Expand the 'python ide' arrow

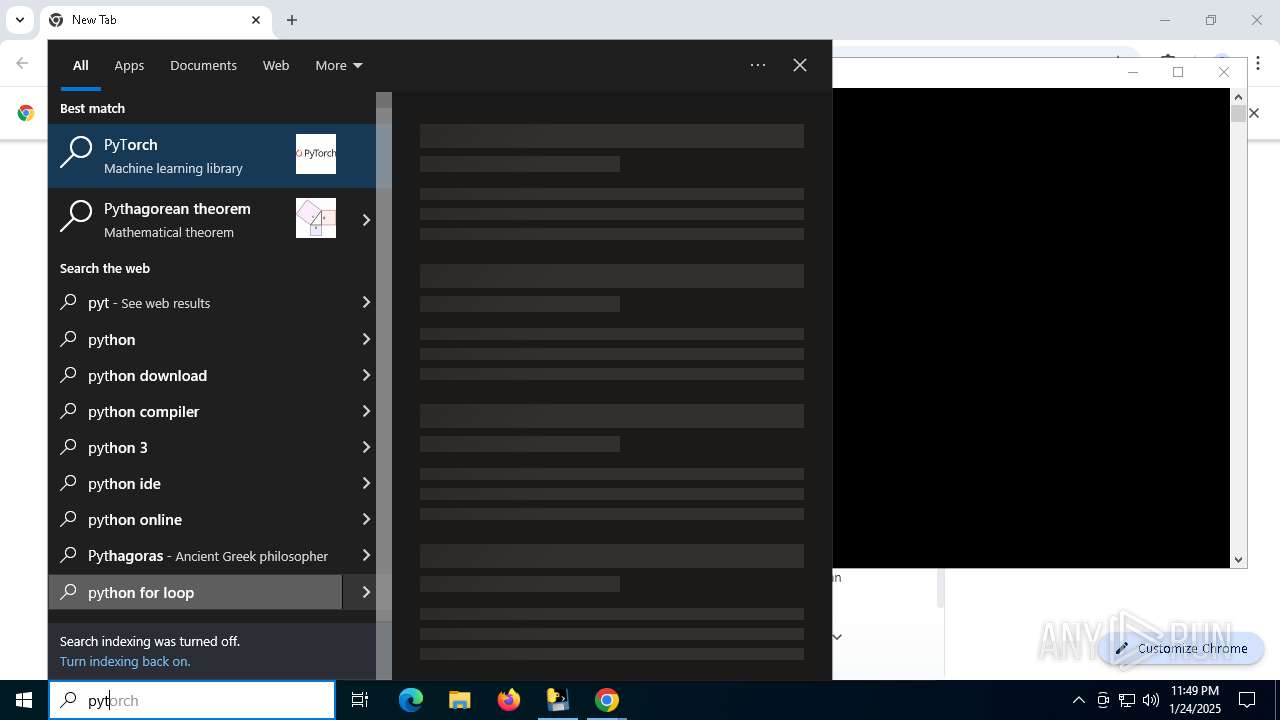pos(366,484)
